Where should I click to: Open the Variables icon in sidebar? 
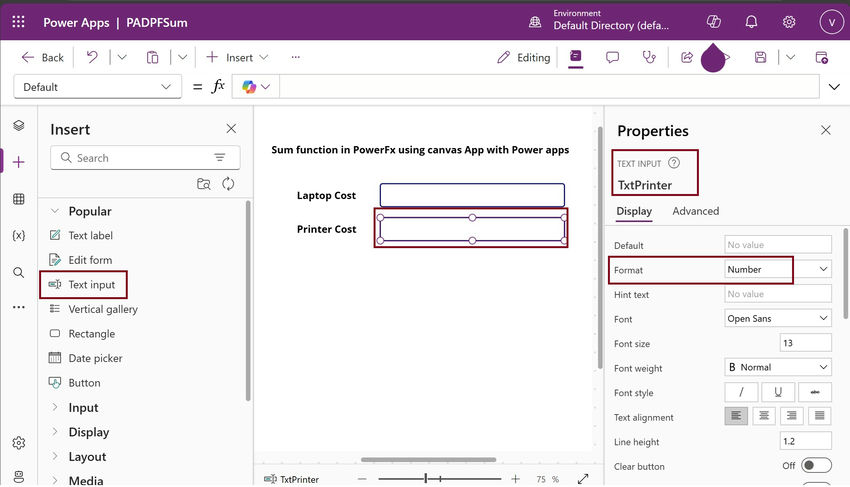point(18,235)
